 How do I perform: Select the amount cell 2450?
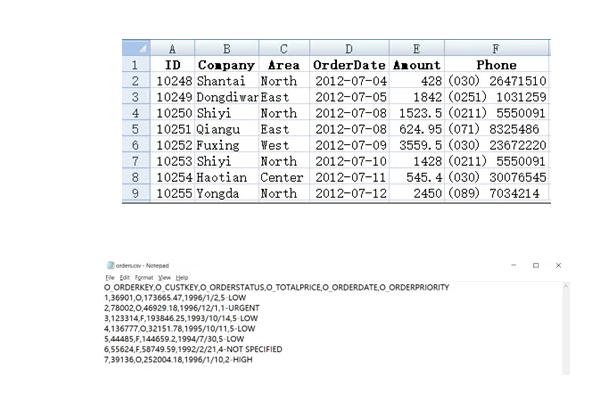pyautogui.click(x=417, y=193)
